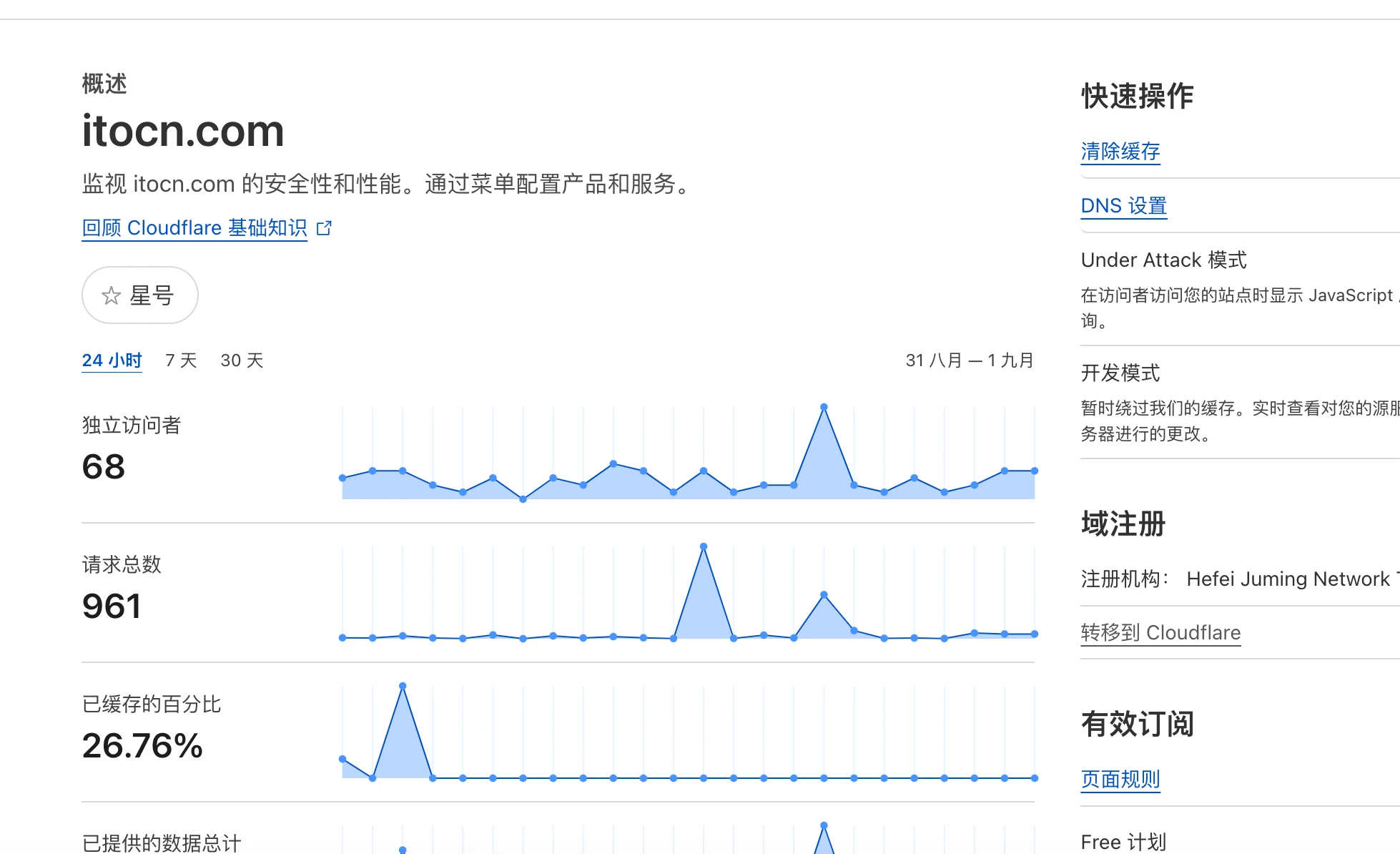Open the 清除缓存 quick action link

click(1120, 152)
